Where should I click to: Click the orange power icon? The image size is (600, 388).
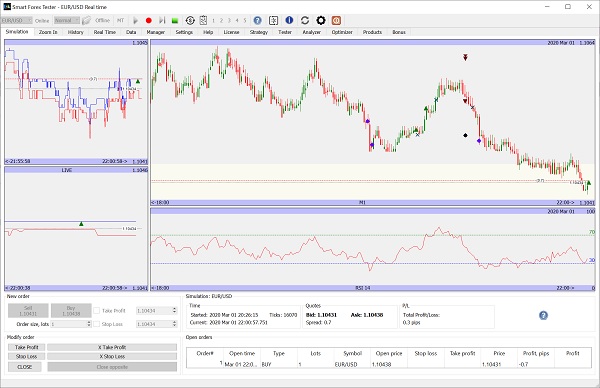[336, 20]
